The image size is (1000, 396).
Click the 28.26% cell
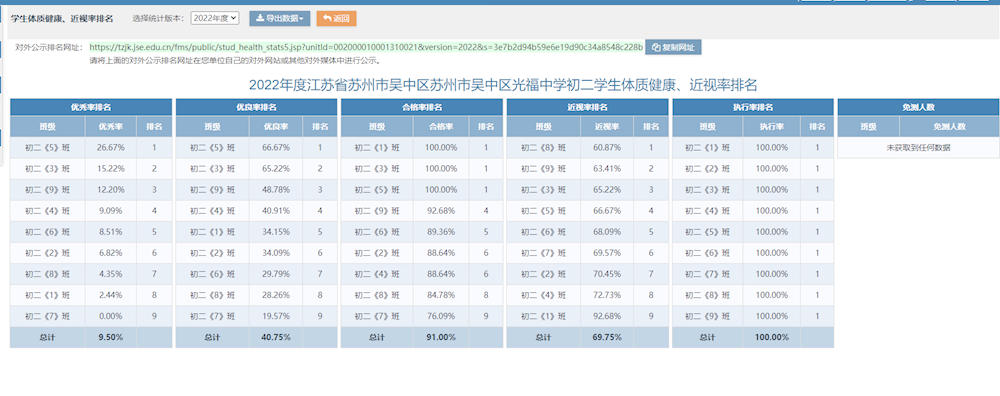click(x=276, y=295)
